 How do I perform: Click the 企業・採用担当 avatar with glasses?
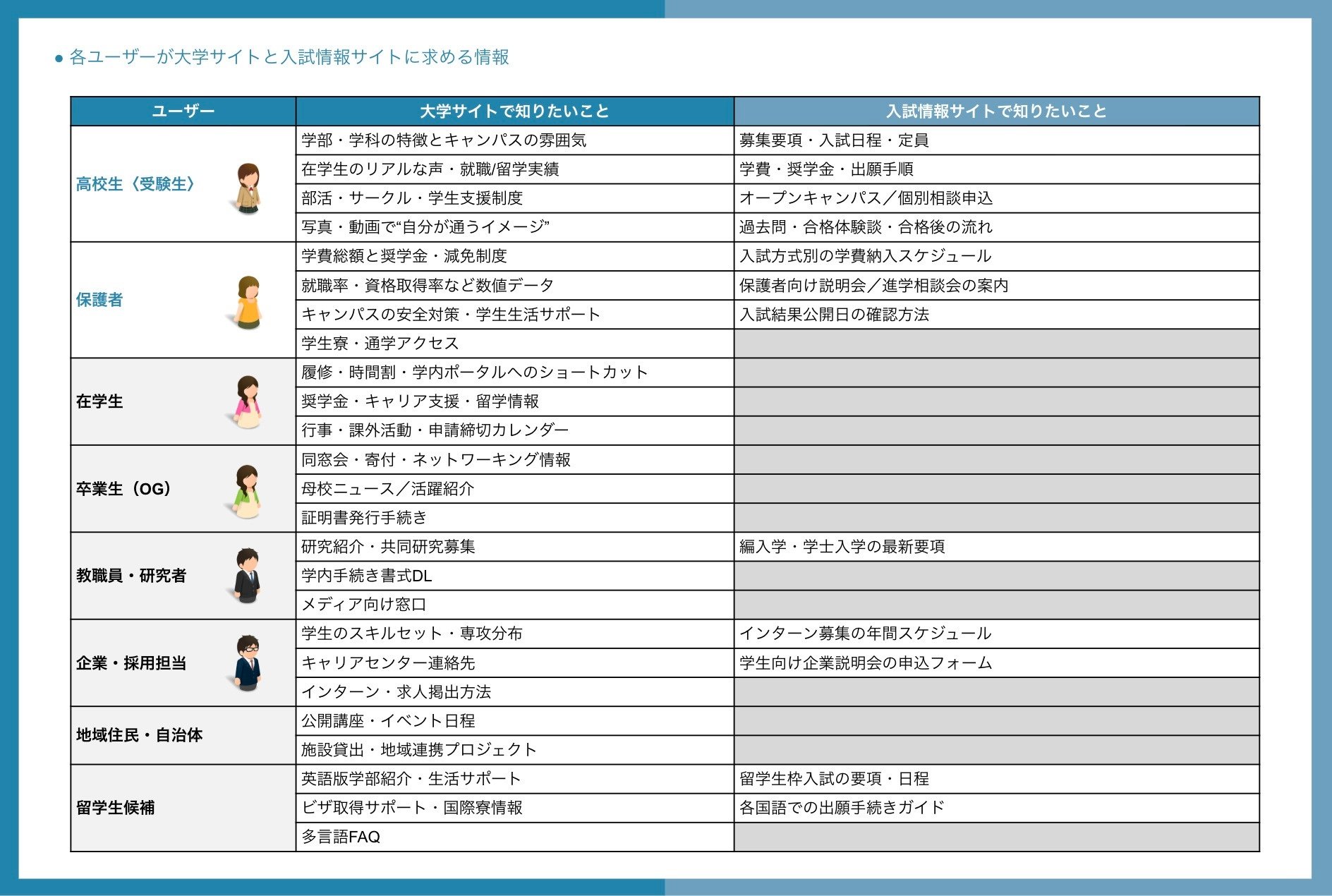coord(247,662)
